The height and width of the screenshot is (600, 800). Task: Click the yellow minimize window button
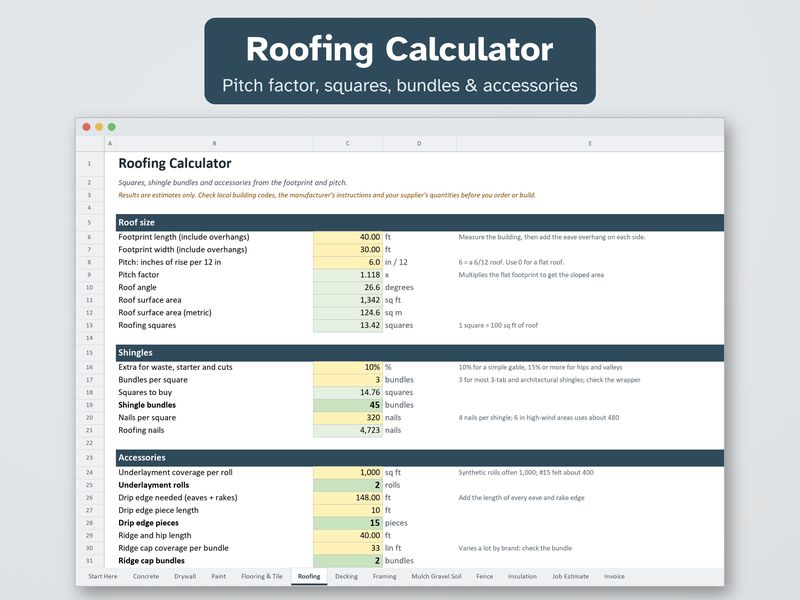(99, 127)
